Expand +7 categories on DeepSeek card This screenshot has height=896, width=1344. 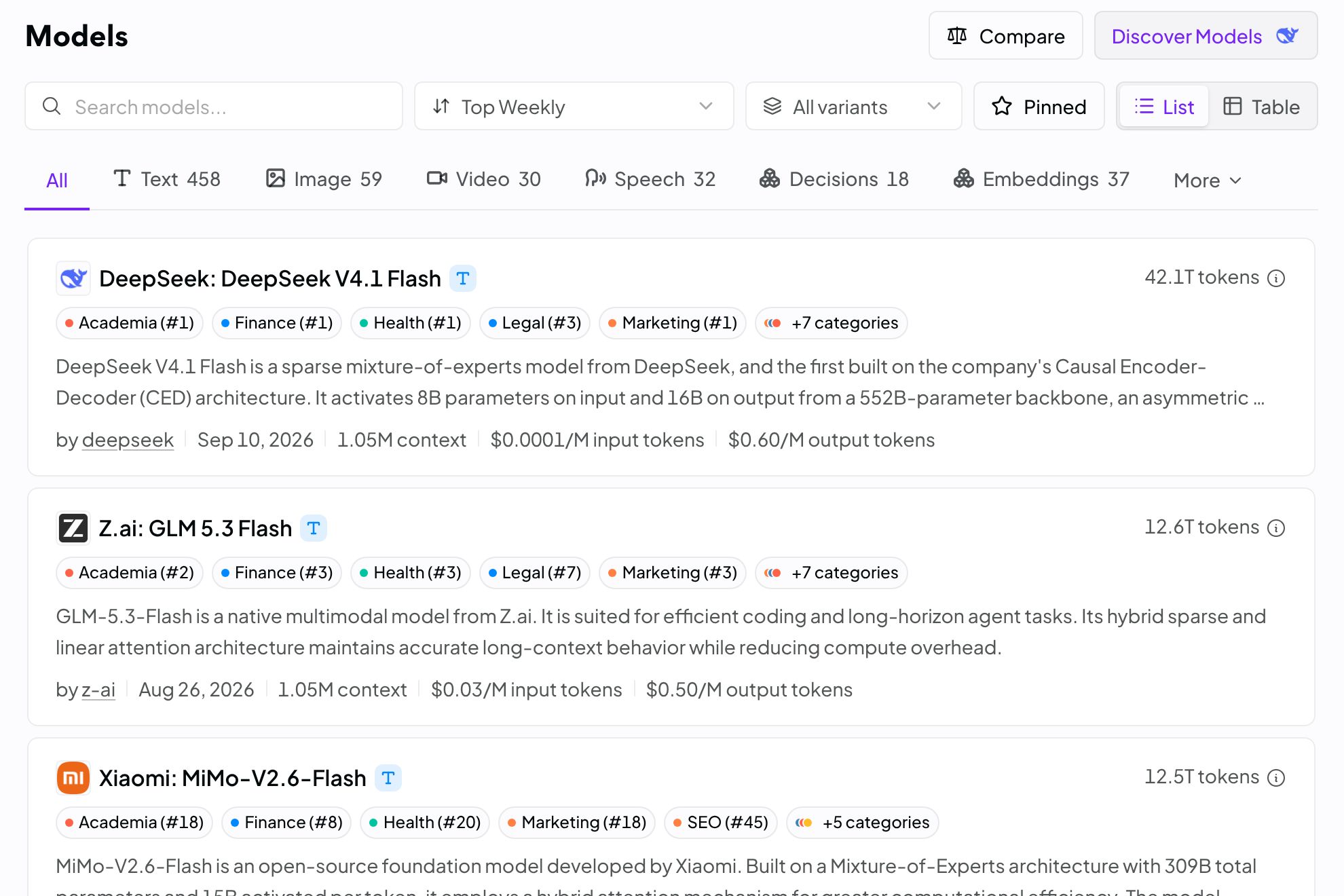(x=832, y=323)
